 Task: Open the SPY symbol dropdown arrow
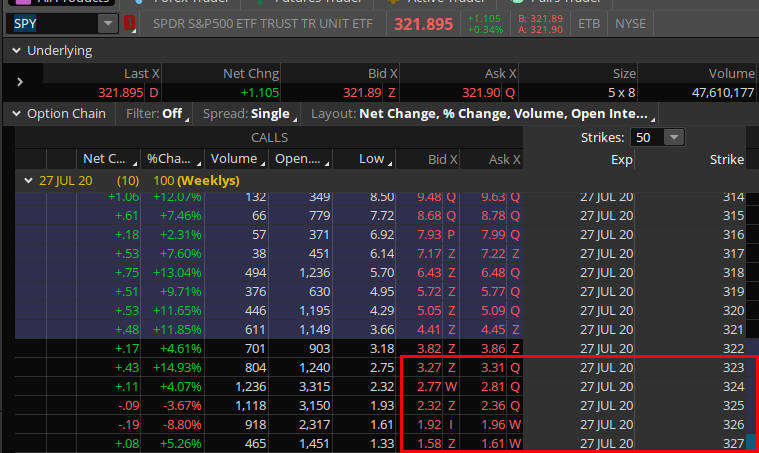pyautogui.click(x=107, y=23)
